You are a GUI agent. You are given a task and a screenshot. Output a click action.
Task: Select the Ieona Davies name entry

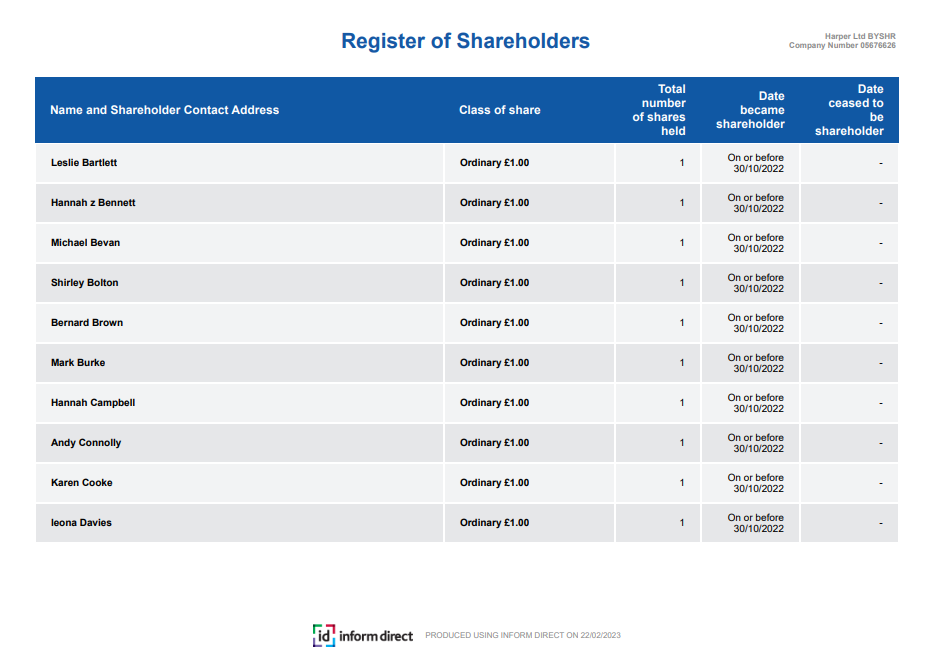click(81, 522)
